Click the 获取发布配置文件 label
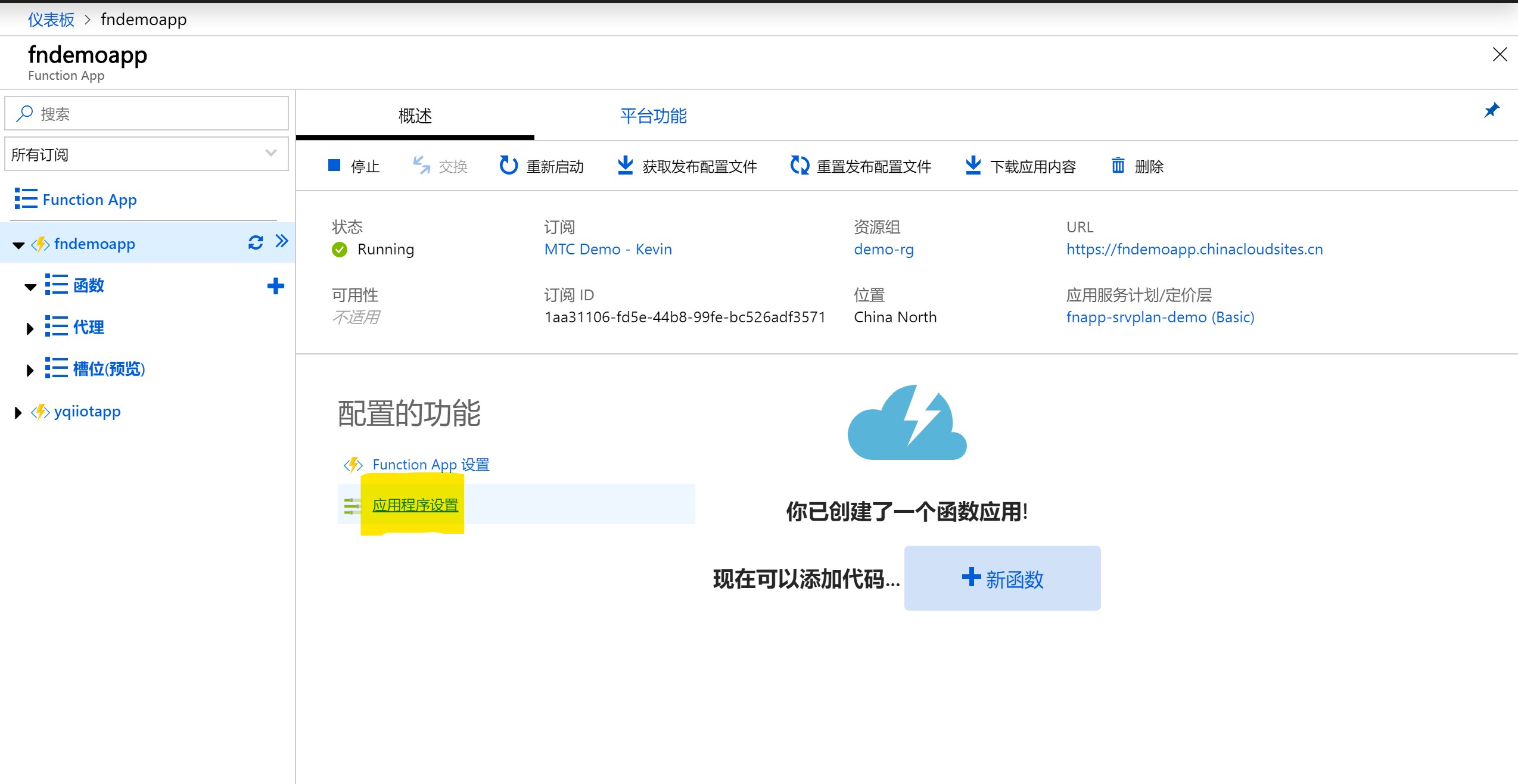Image resolution: width=1518 pixels, height=784 pixels. (699, 166)
